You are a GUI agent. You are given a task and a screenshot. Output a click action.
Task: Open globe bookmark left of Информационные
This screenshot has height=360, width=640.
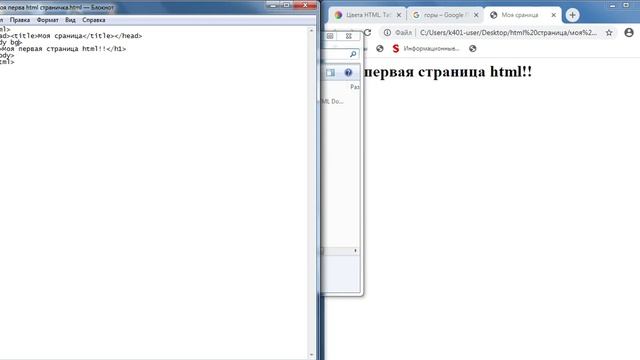click(380, 49)
